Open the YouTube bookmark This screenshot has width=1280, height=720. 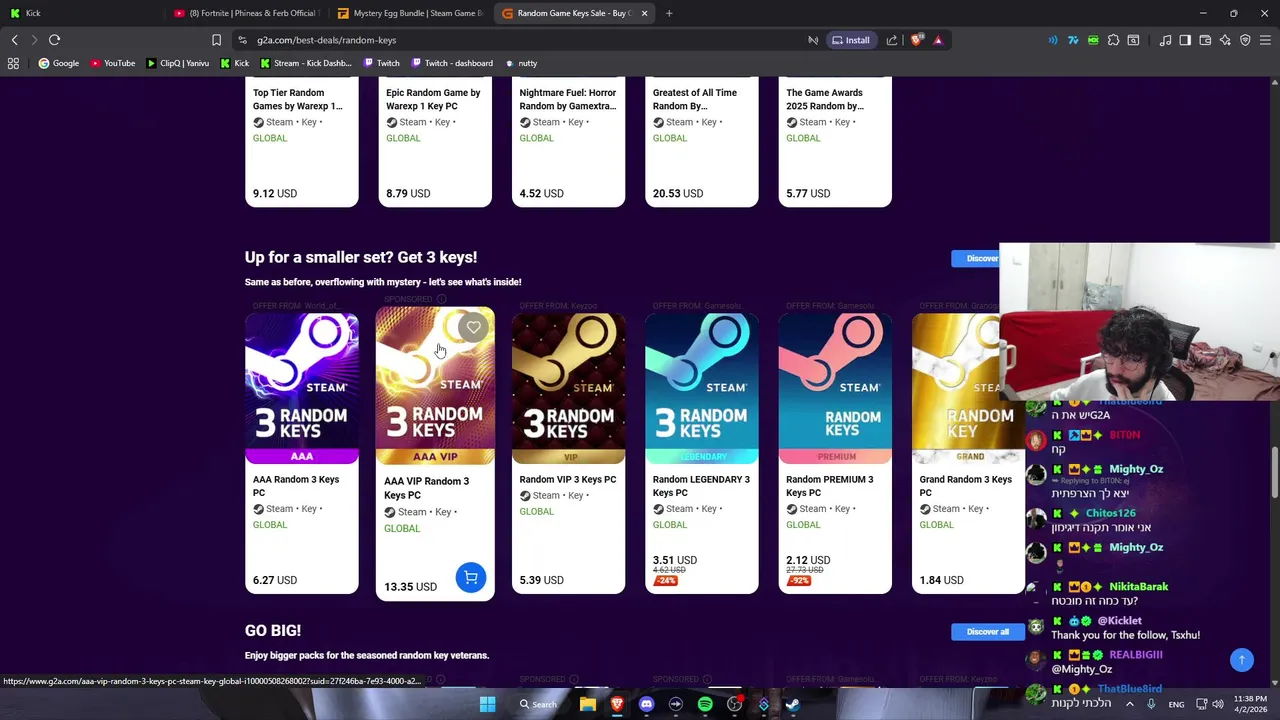(x=112, y=63)
